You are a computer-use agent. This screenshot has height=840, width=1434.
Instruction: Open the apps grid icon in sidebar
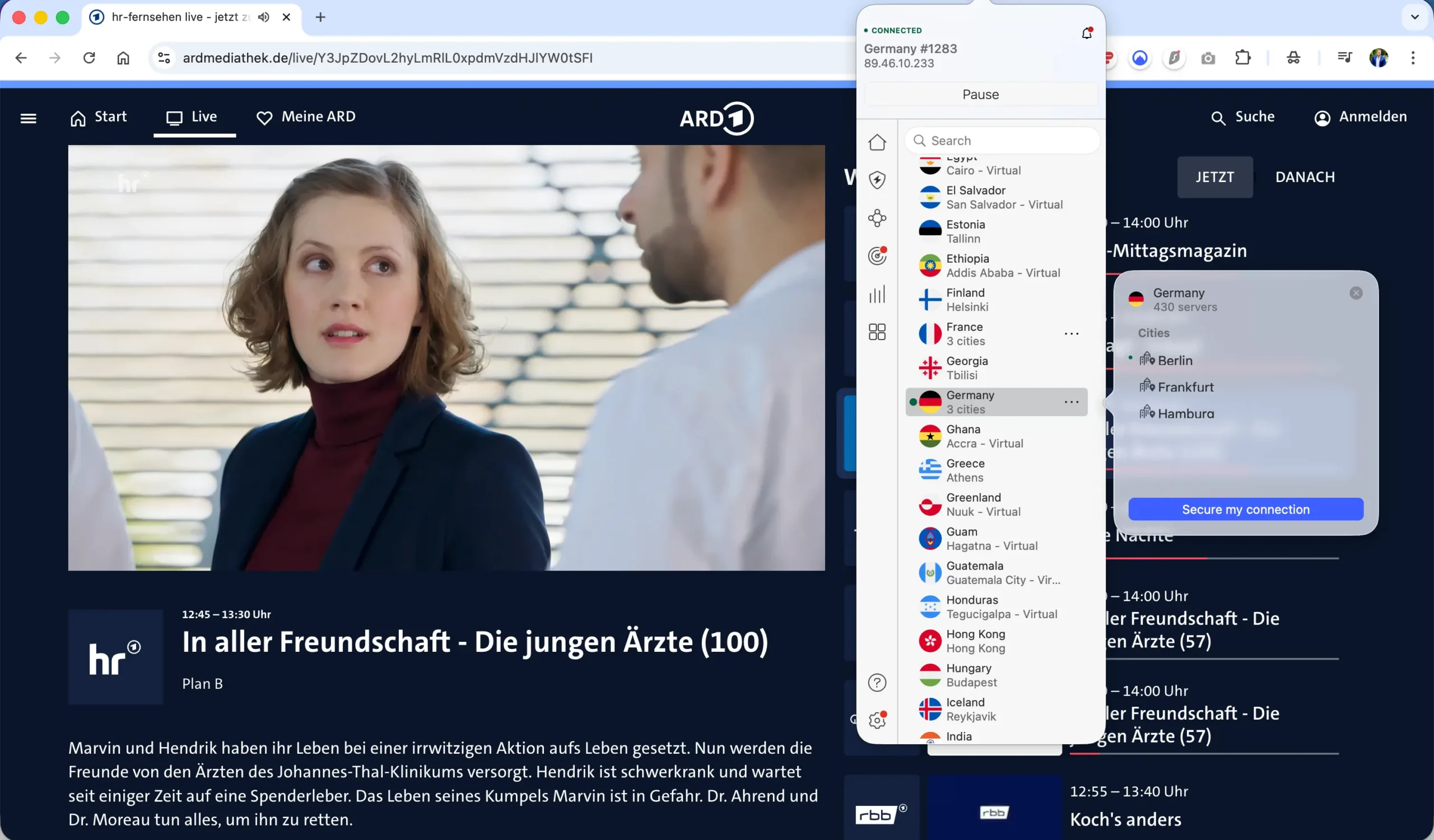pos(877,332)
